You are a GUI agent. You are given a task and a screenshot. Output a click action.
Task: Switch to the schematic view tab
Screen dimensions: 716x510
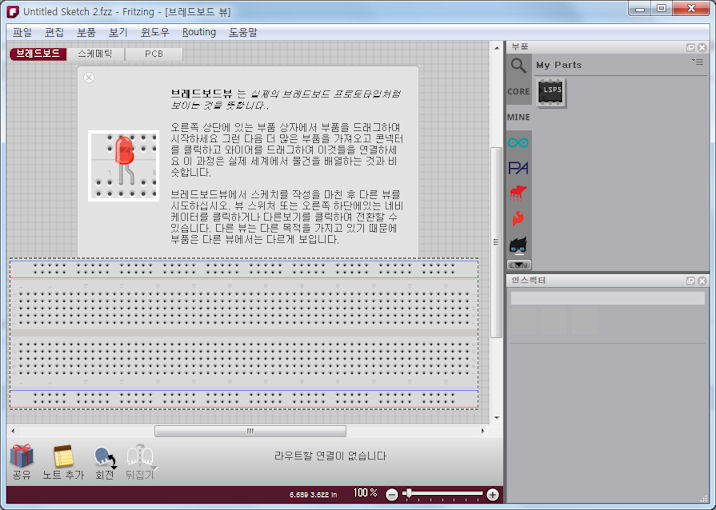click(95, 54)
